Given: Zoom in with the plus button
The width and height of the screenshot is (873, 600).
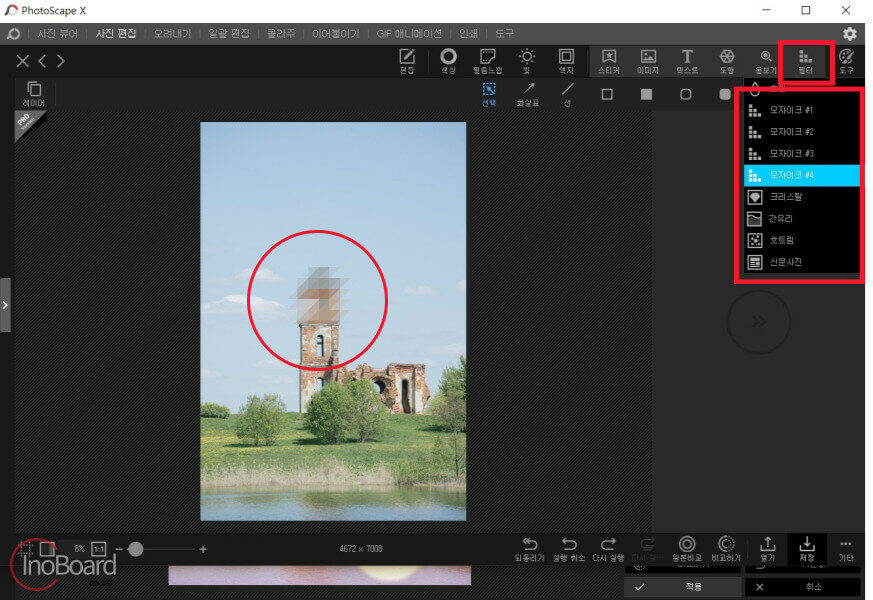Looking at the screenshot, I should click(203, 549).
